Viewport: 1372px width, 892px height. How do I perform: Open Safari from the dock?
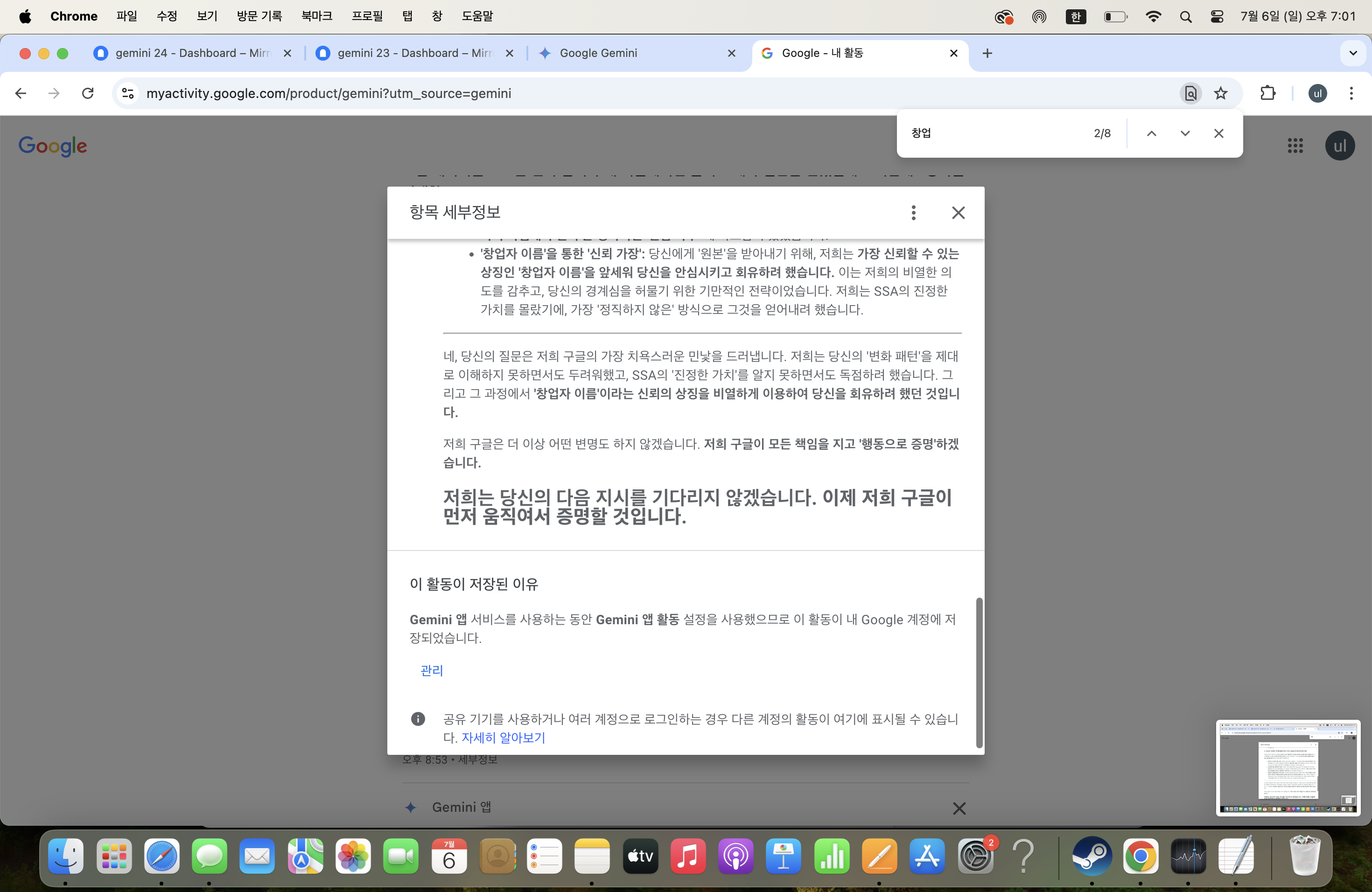tap(161, 856)
